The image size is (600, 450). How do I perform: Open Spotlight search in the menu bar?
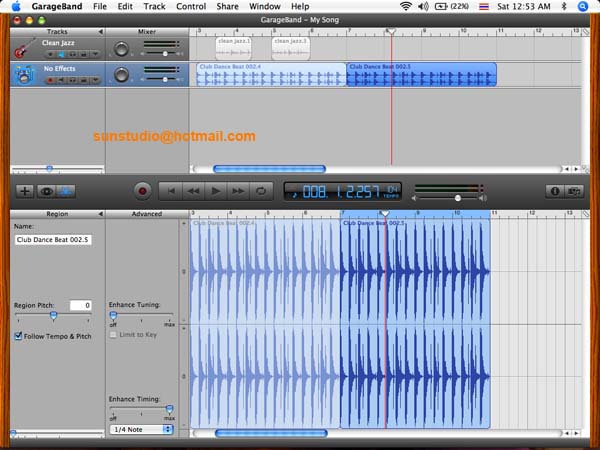pyautogui.click(x=582, y=7)
